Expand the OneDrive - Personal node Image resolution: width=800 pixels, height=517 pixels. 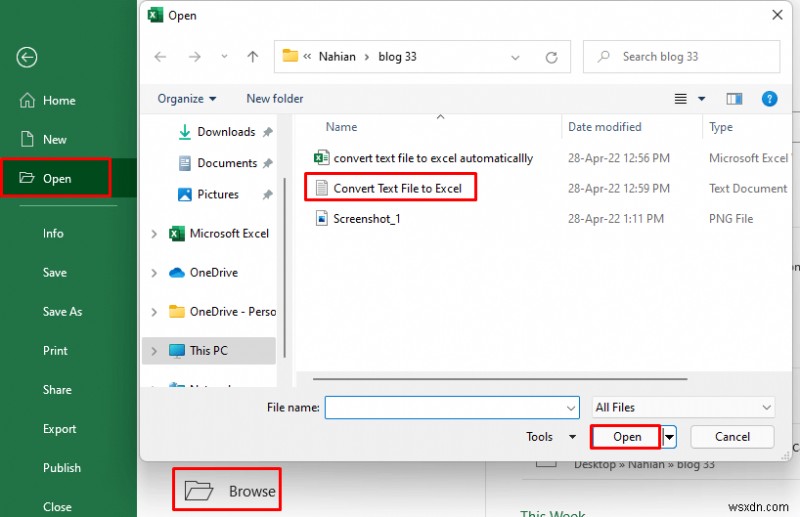coord(154,312)
